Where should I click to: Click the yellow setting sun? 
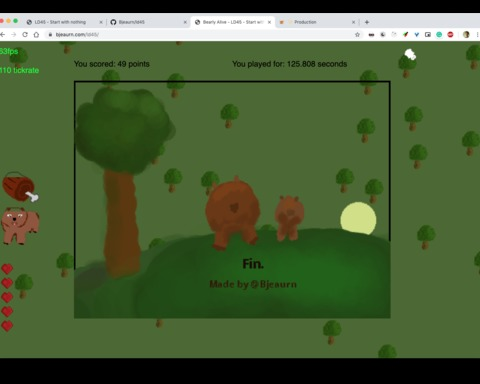pos(358,219)
